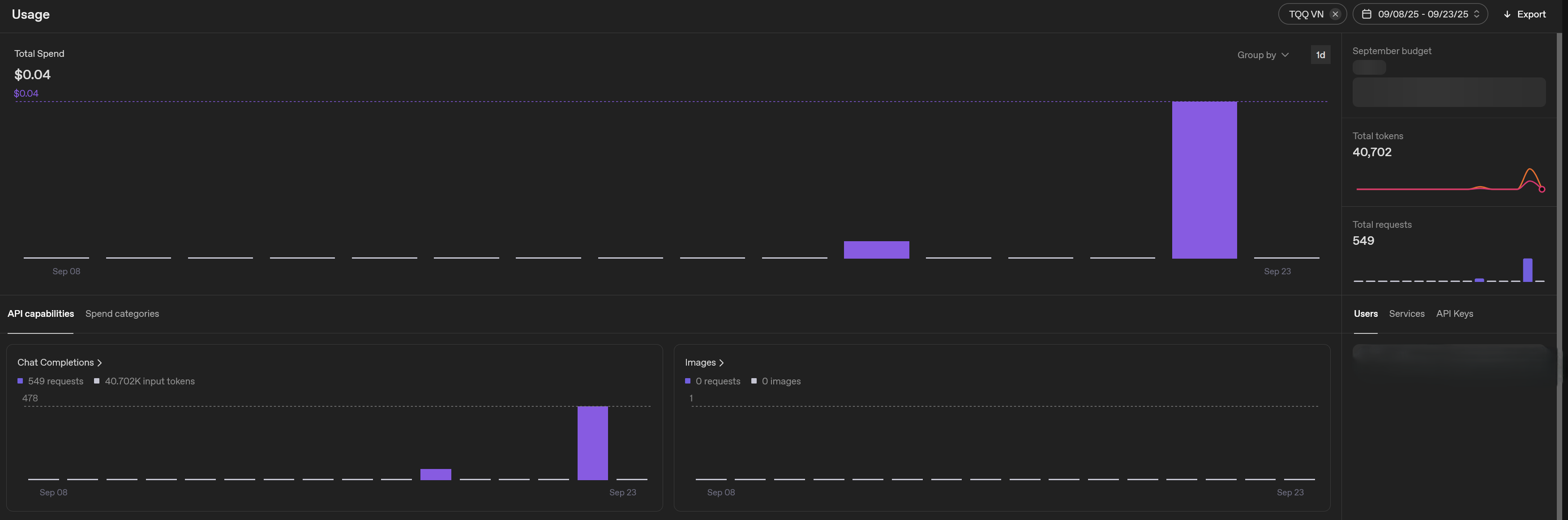Image resolution: width=1568 pixels, height=520 pixels.
Task: Open the Services tab in the right panel
Action: point(1407,314)
